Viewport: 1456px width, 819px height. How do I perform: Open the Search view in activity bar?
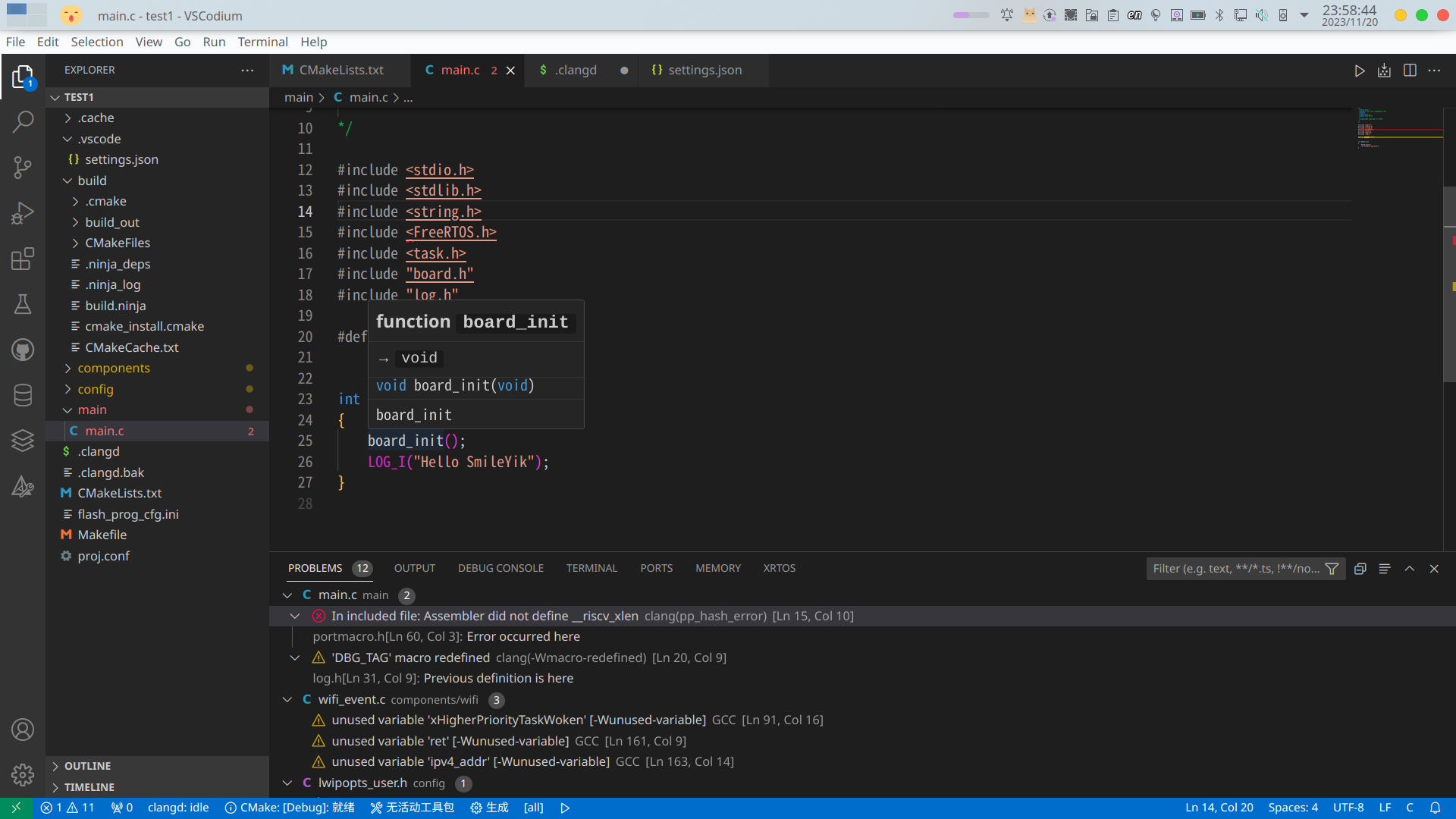pyautogui.click(x=23, y=121)
